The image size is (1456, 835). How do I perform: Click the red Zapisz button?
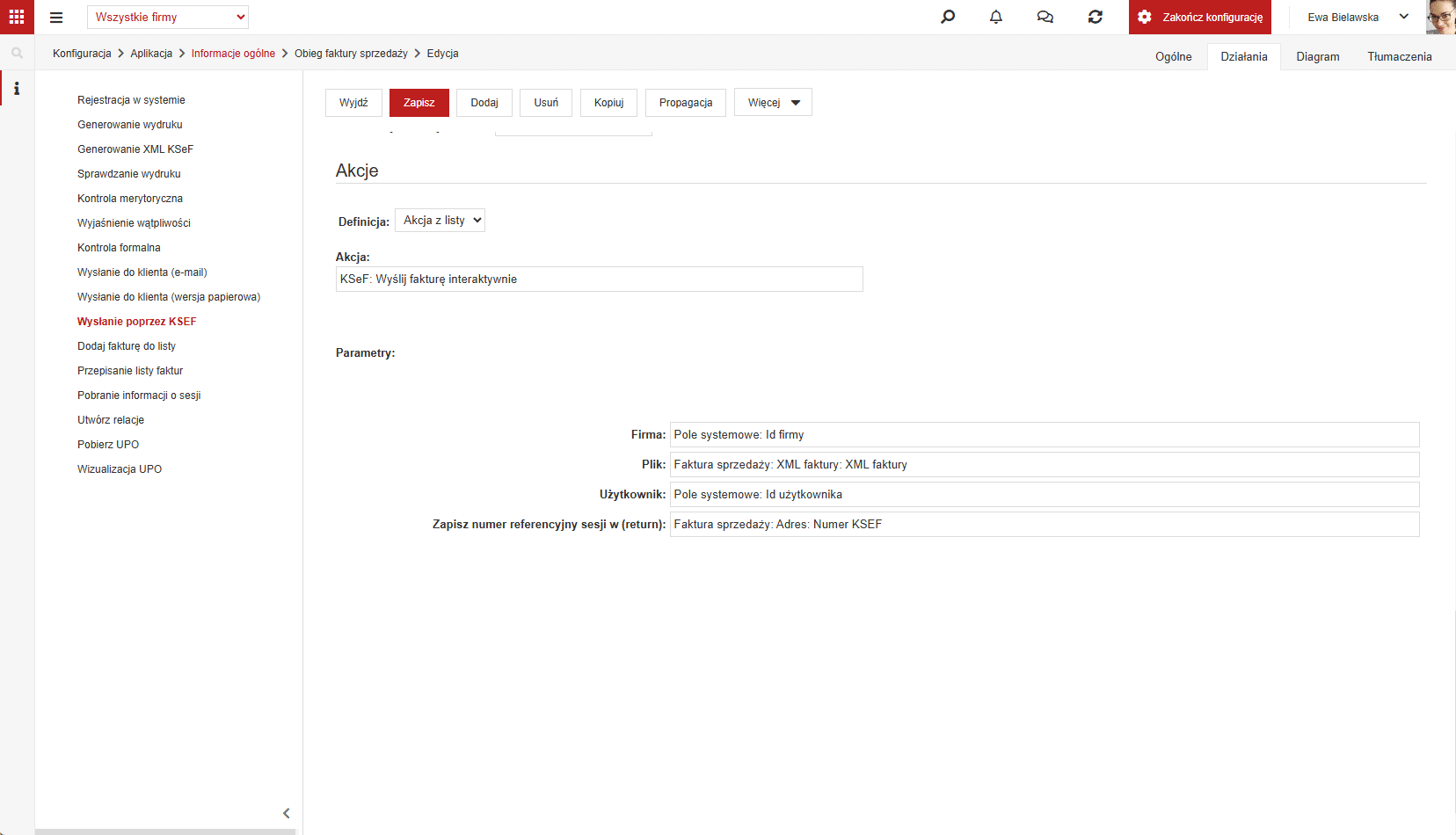pyautogui.click(x=419, y=103)
